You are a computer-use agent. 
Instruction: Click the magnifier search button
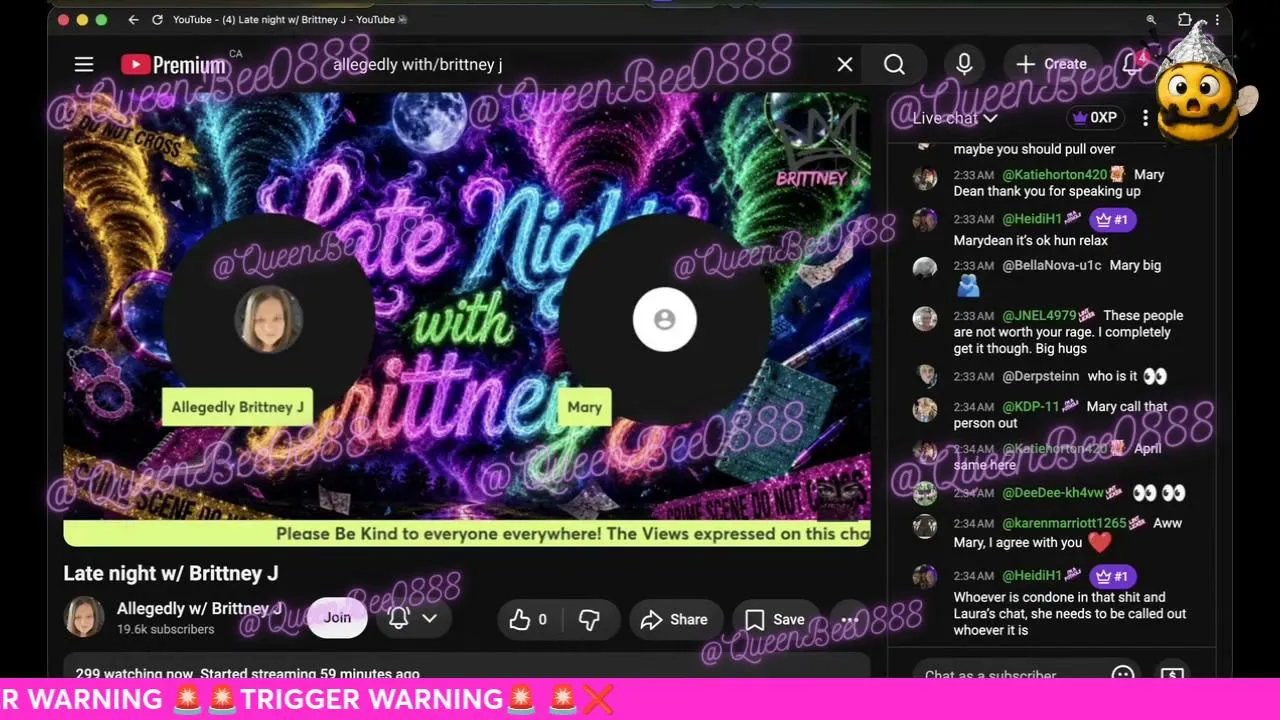894,64
